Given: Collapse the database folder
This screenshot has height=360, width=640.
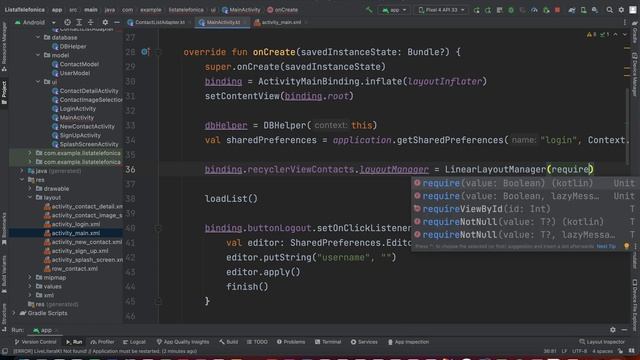Looking at the screenshot, I should tap(38, 38).
